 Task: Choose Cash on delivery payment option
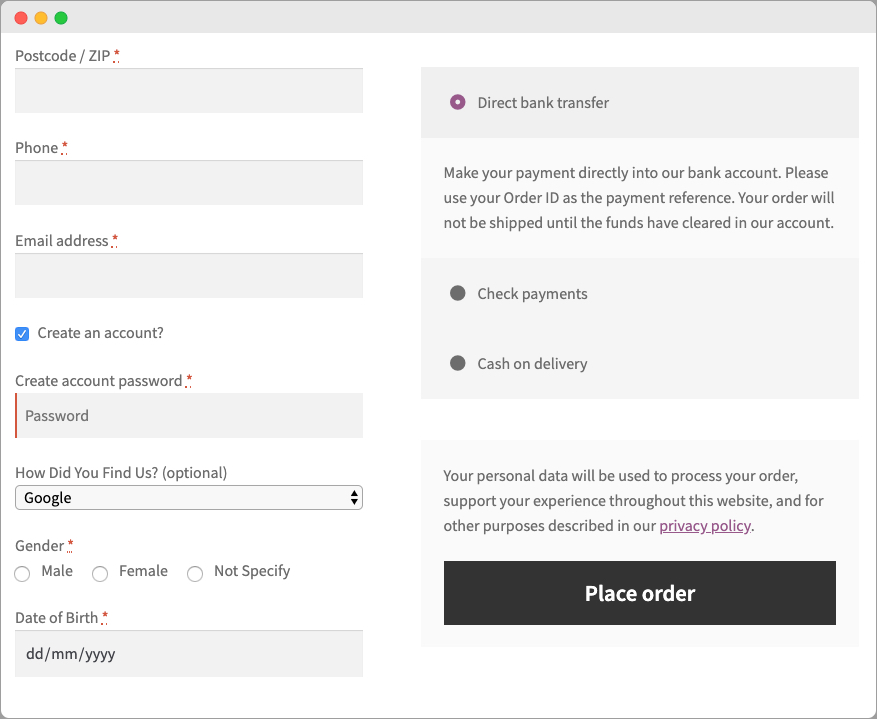(457, 363)
